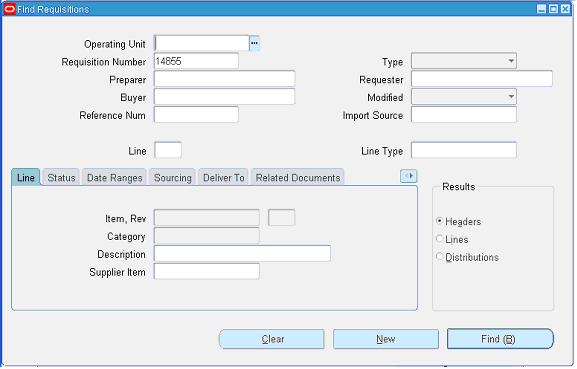Image resolution: width=577 pixels, height=369 pixels.
Task: Click the Clear button
Action: (272, 339)
